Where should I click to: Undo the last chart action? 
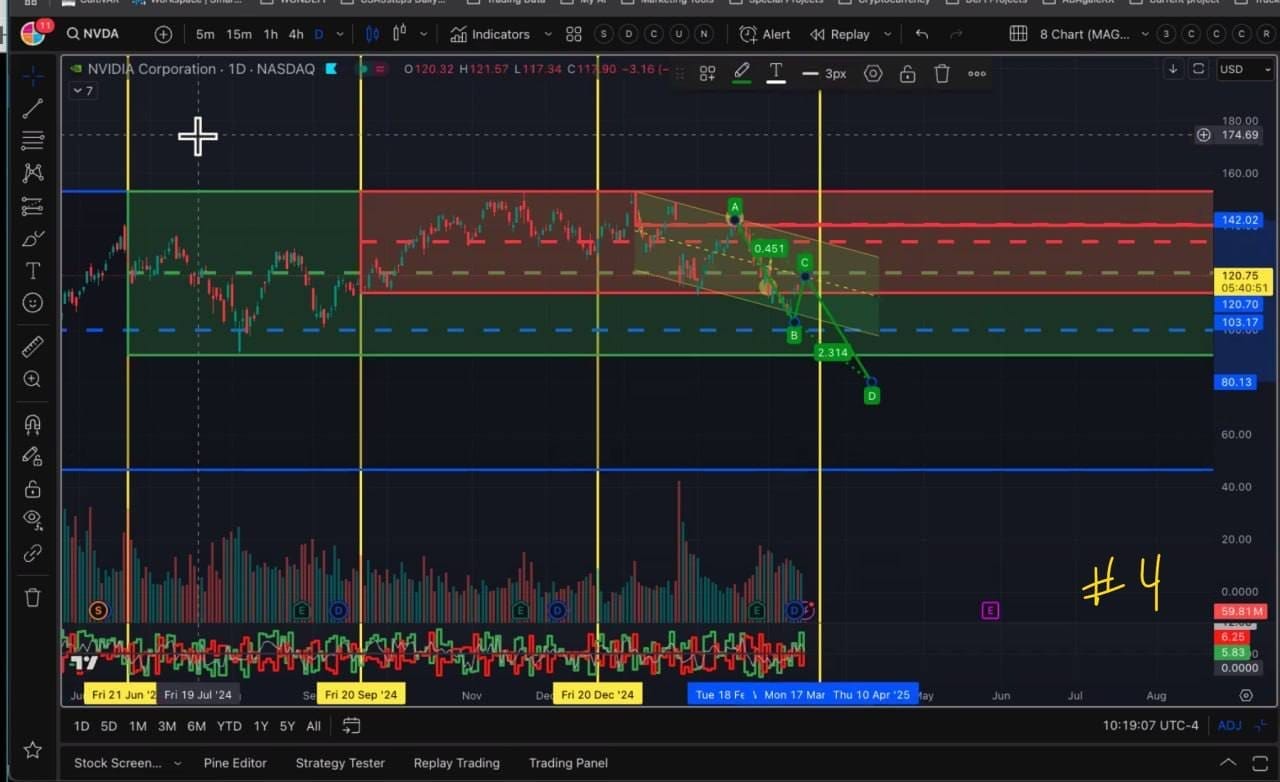pyautogui.click(x=922, y=34)
